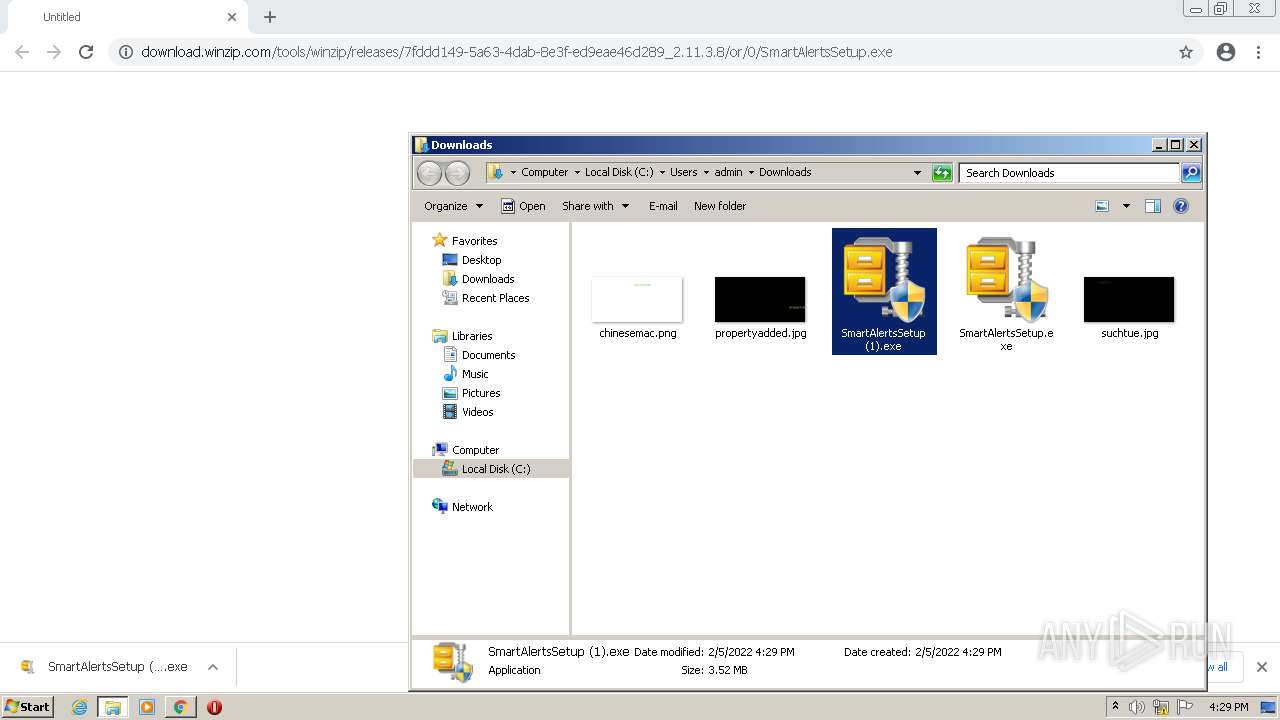Viewport: 1280px width, 720px height.
Task: Click the red stop-sign taskbar icon
Action: (214, 707)
